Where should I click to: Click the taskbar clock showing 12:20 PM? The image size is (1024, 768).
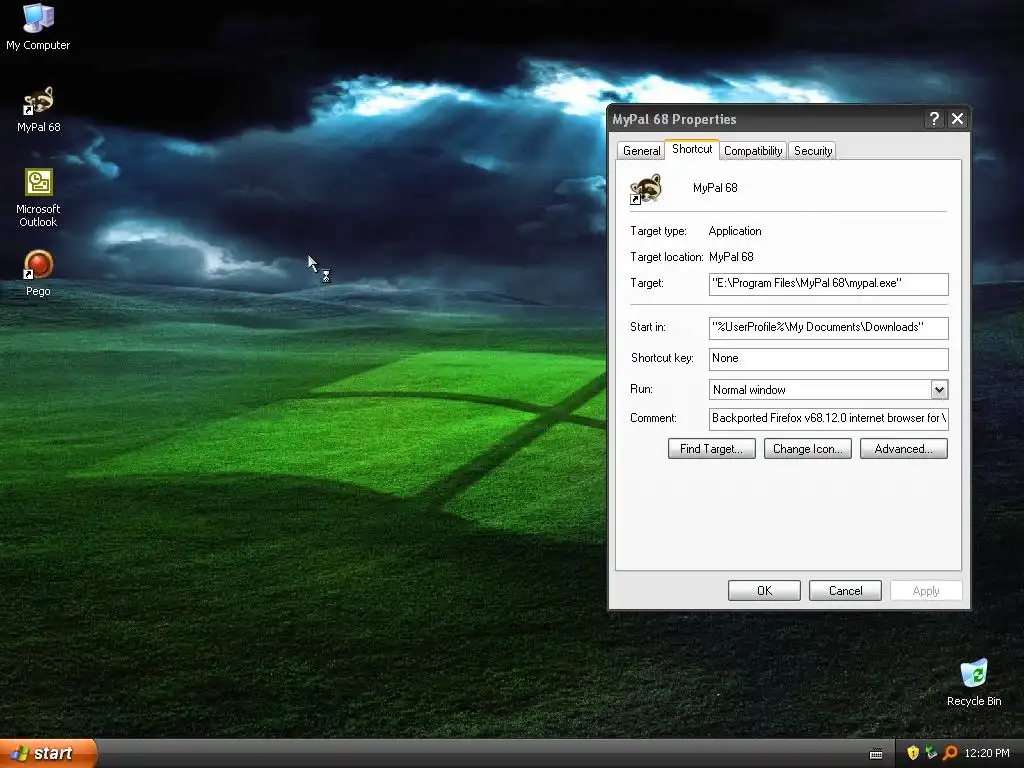coord(986,753)
